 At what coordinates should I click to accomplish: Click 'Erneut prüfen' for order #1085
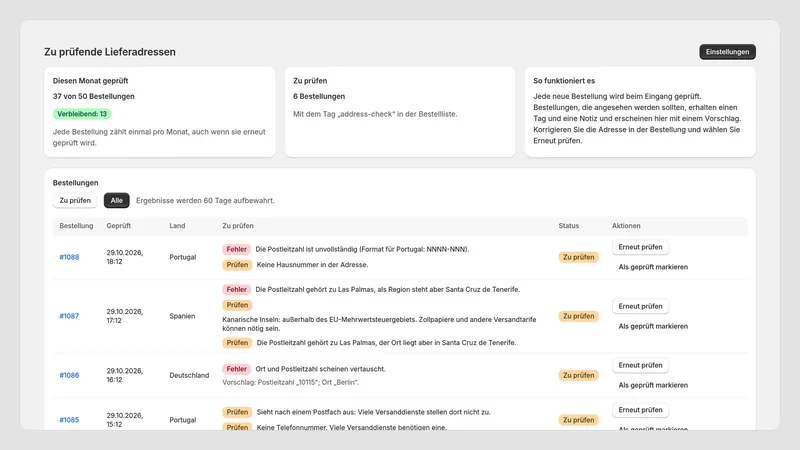point(640,410)
